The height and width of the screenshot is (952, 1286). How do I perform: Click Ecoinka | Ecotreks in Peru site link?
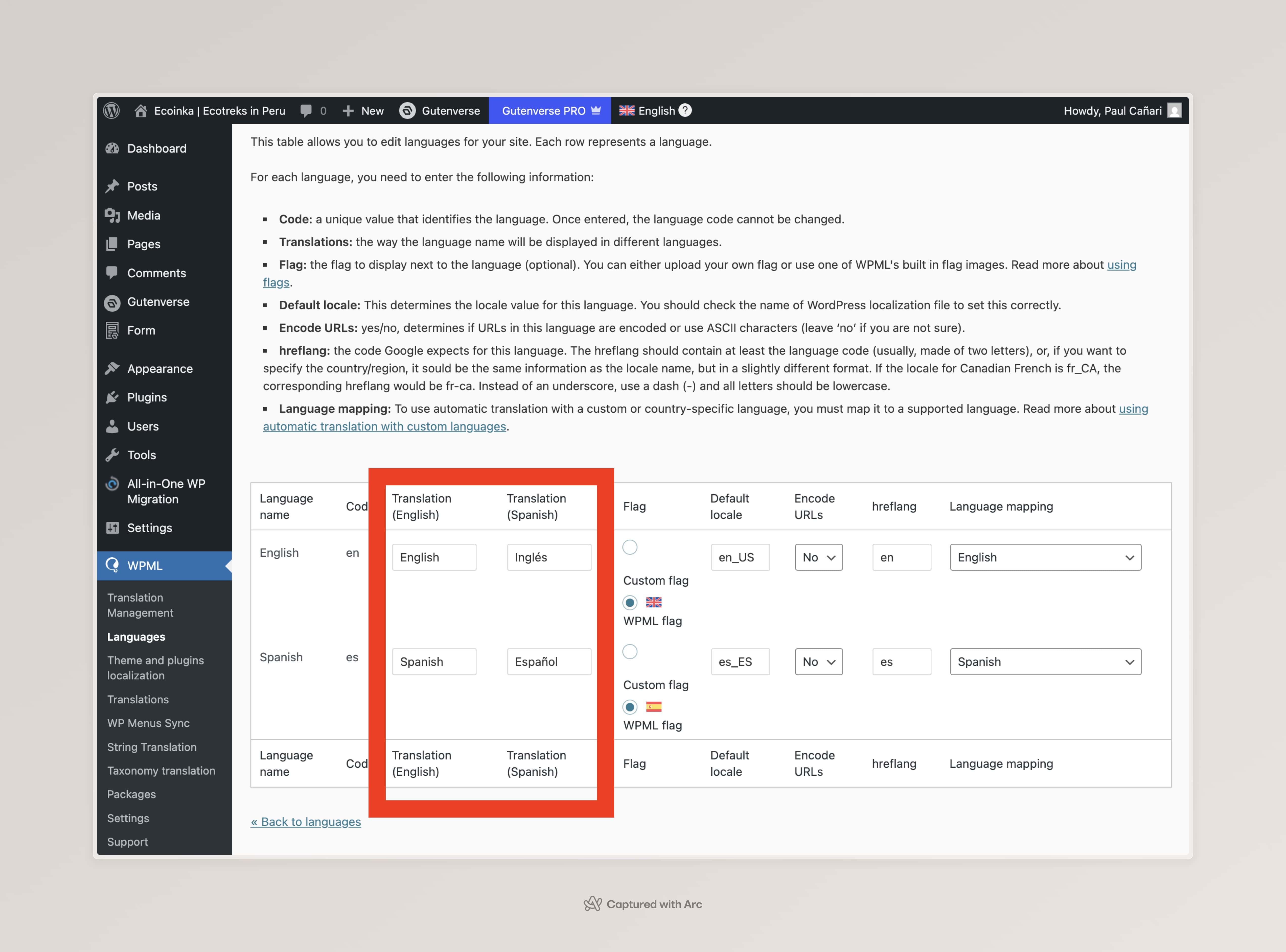click(219, 111)
